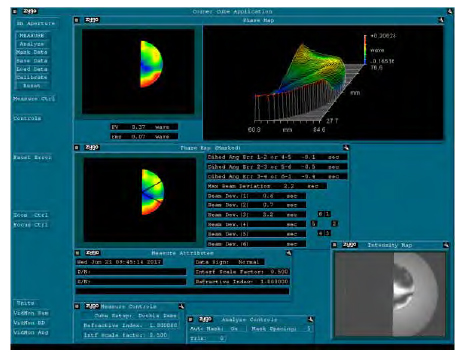The image size is (468, 360).
Task: Click the Reset button
Action: 32,86
